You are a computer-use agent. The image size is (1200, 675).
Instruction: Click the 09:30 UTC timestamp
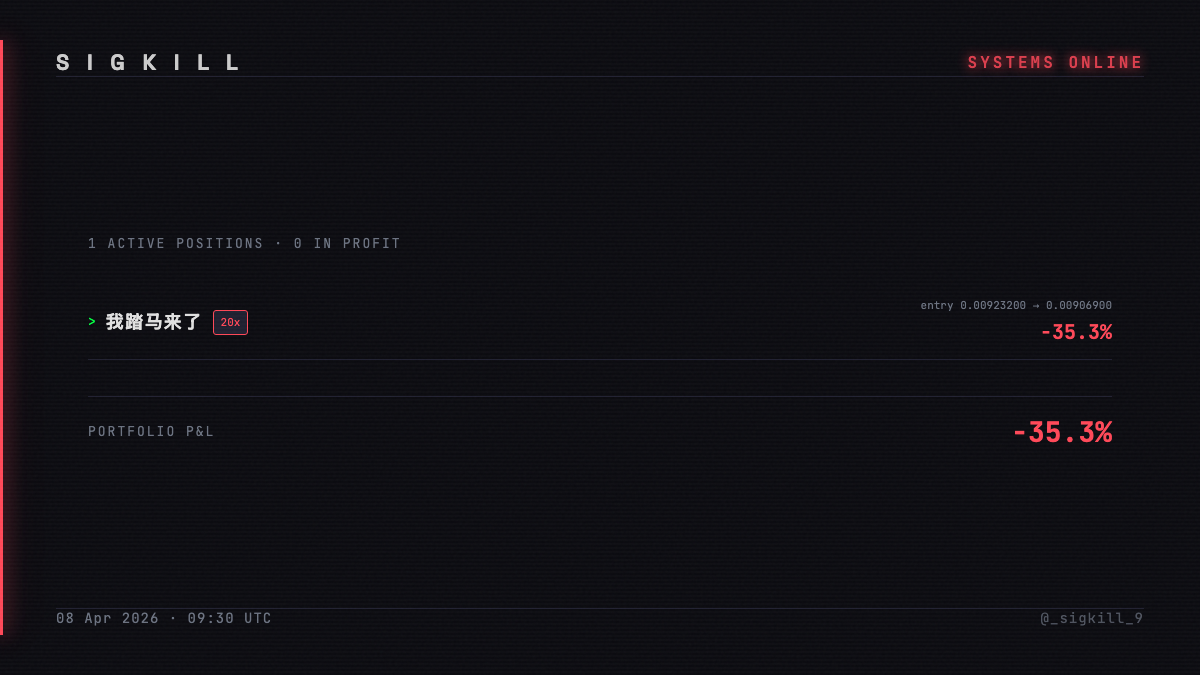click(x=230, y=618)
